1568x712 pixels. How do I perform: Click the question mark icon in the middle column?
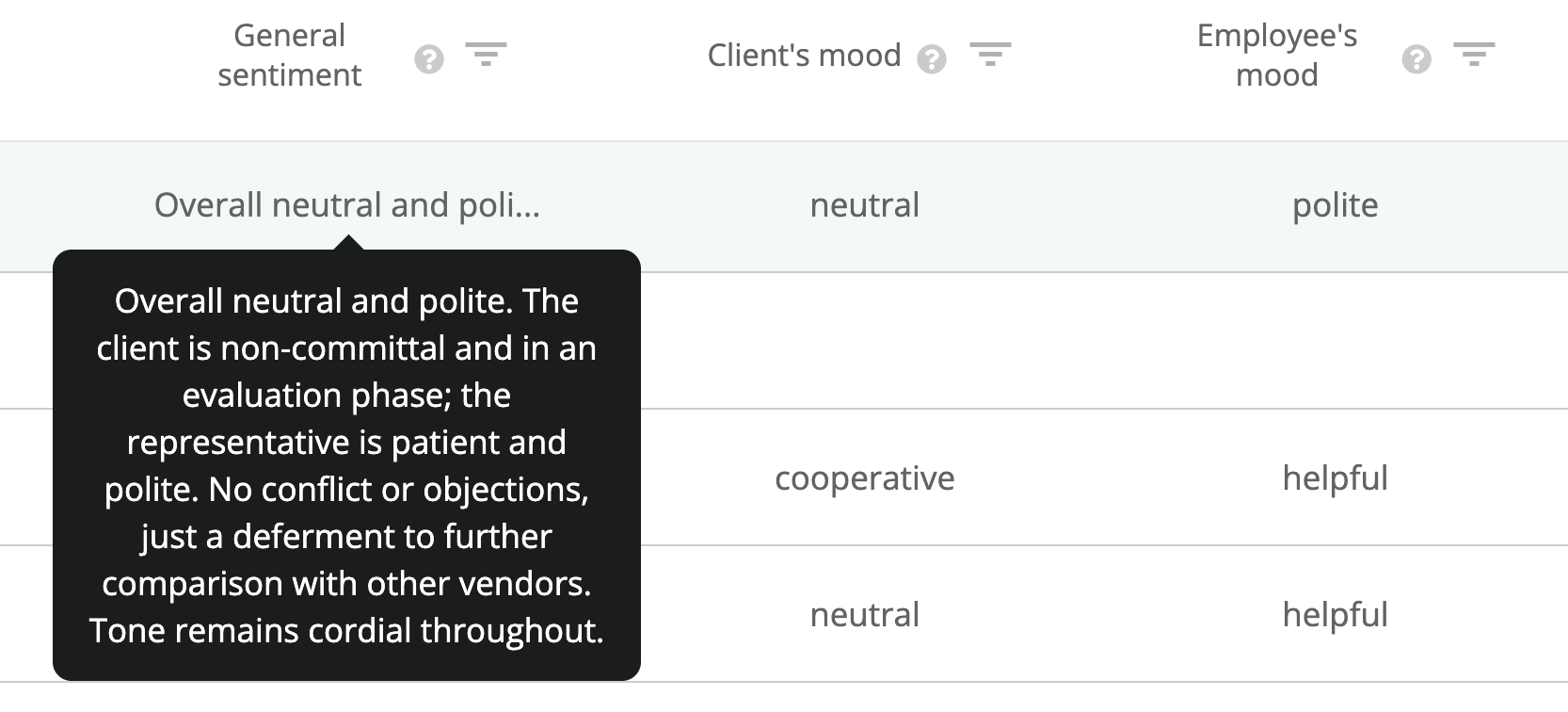pos(933,58)
